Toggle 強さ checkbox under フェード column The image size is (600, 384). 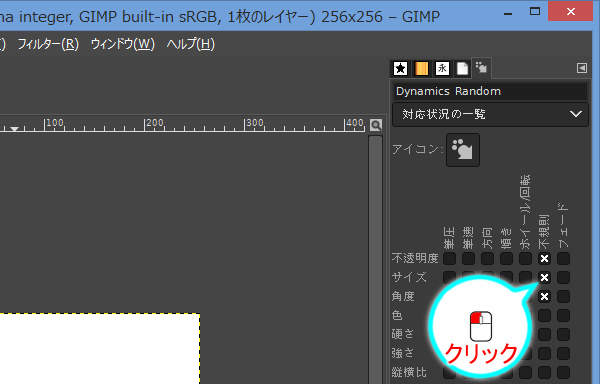tap(563, 353)
